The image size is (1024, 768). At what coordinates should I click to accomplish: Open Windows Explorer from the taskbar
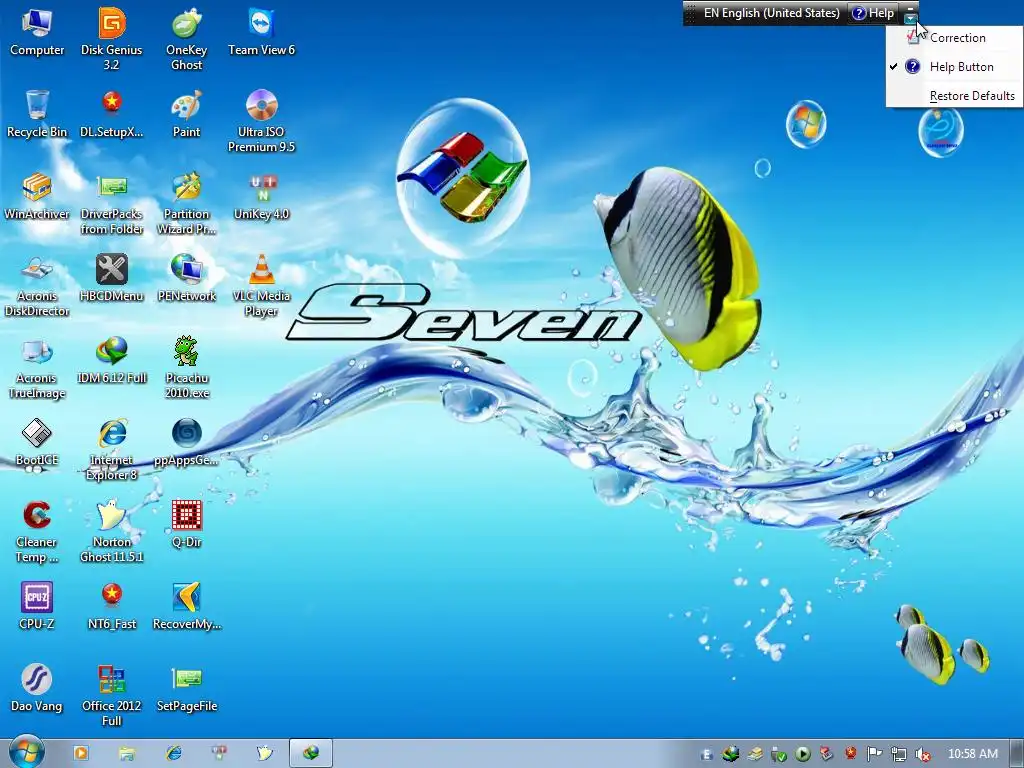(x=127, y=753)
